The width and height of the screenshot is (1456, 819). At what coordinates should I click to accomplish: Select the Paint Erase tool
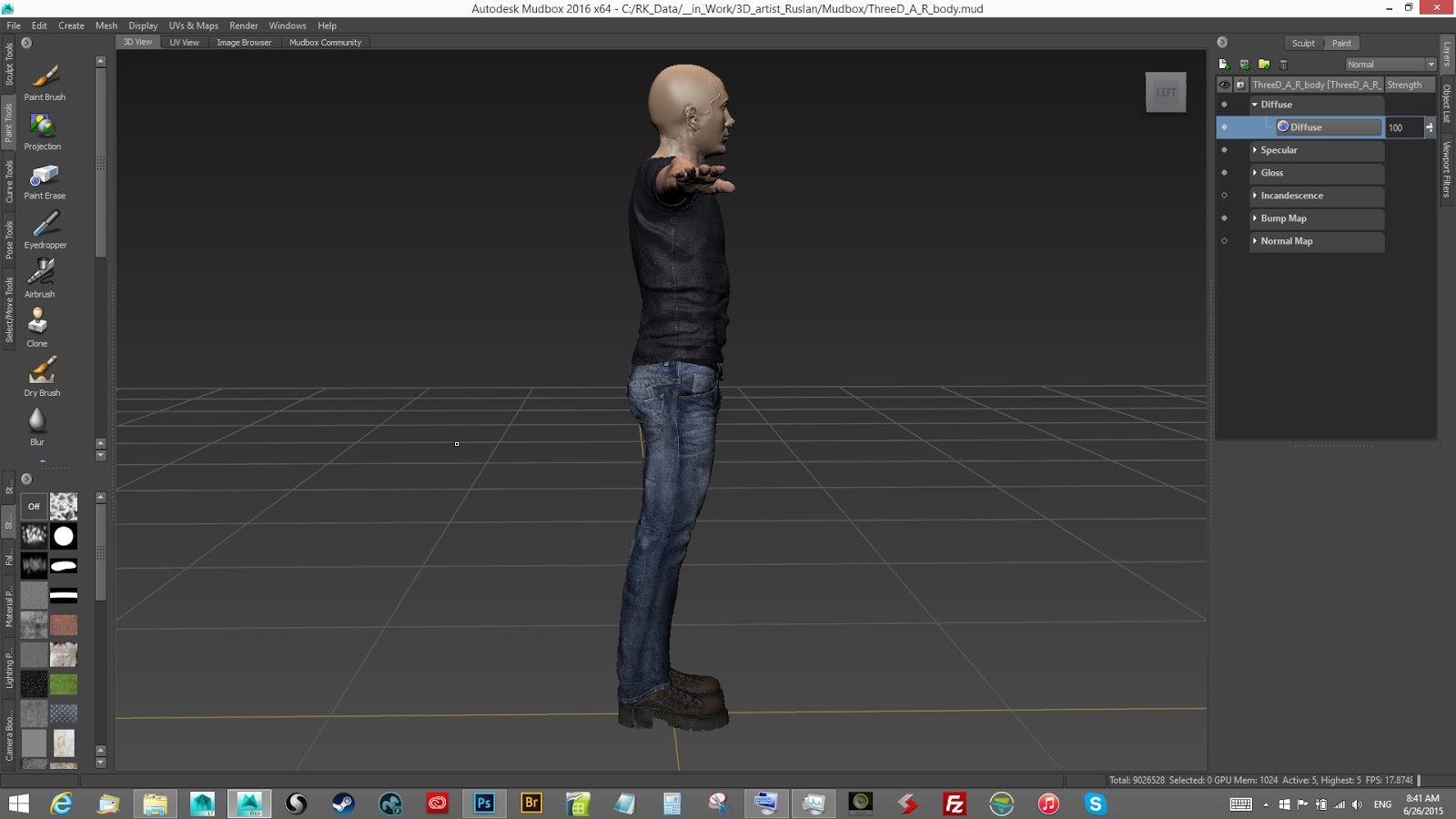[44, 181]
